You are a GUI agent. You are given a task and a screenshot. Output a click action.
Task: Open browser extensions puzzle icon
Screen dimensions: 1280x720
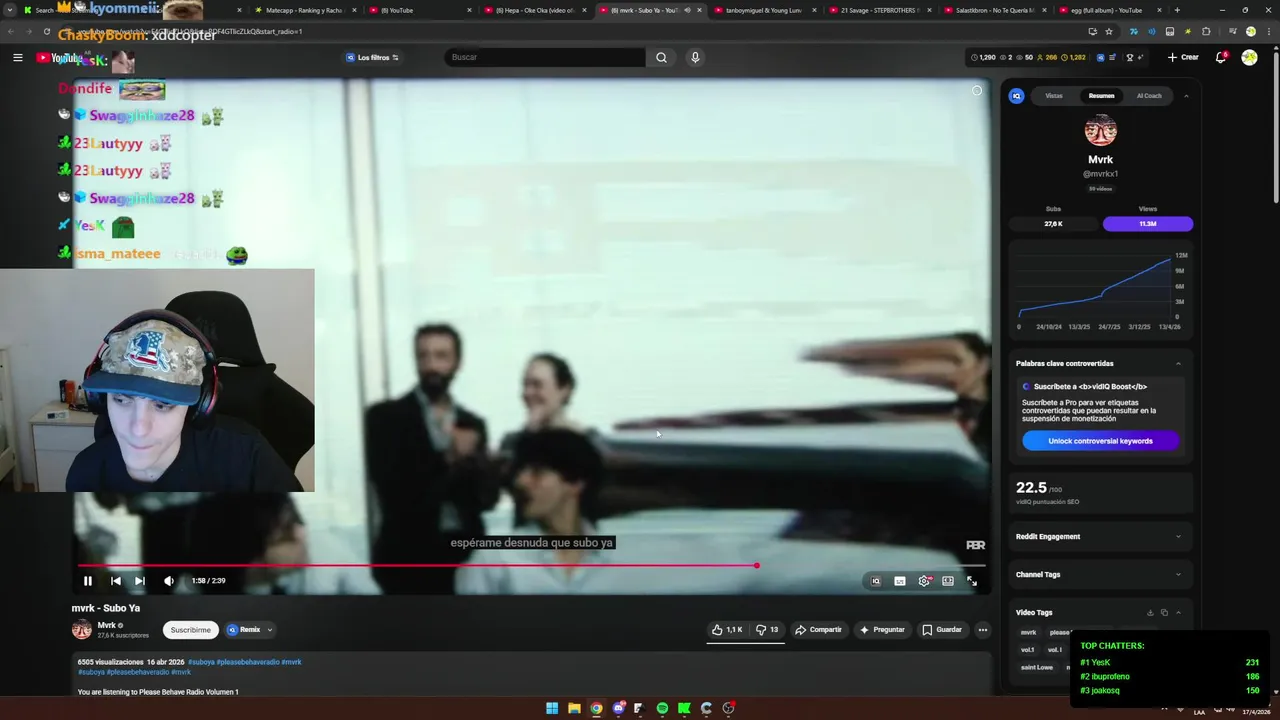[1206, 31]
